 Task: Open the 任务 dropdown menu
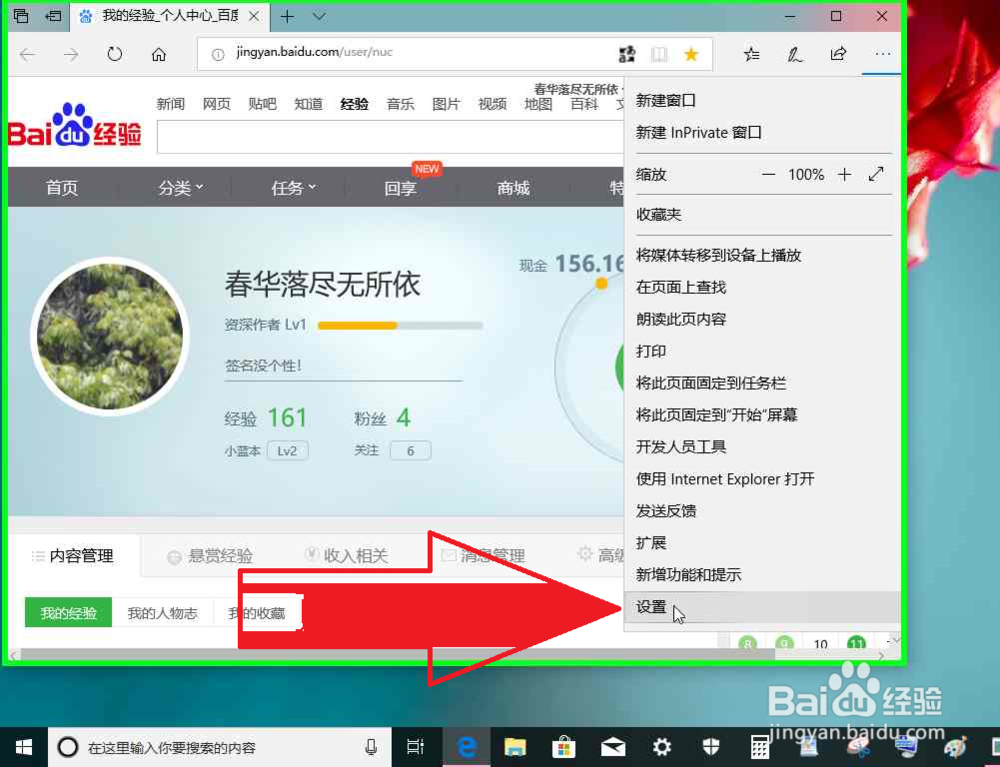[x=290, y=187]
